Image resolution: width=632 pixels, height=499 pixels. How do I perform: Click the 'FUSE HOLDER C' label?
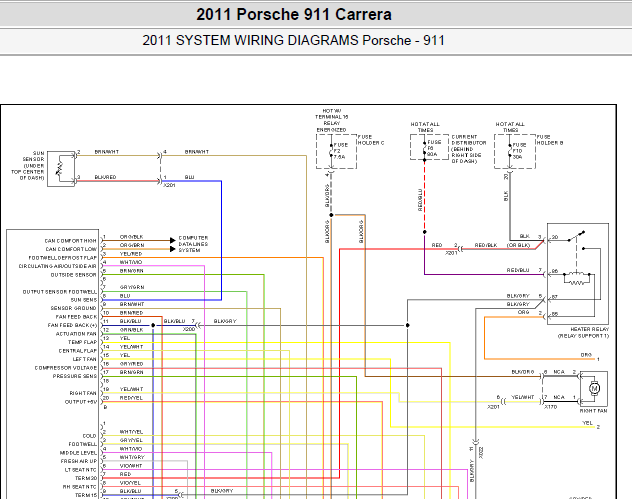pyautogui.click(x=371, y=140)
